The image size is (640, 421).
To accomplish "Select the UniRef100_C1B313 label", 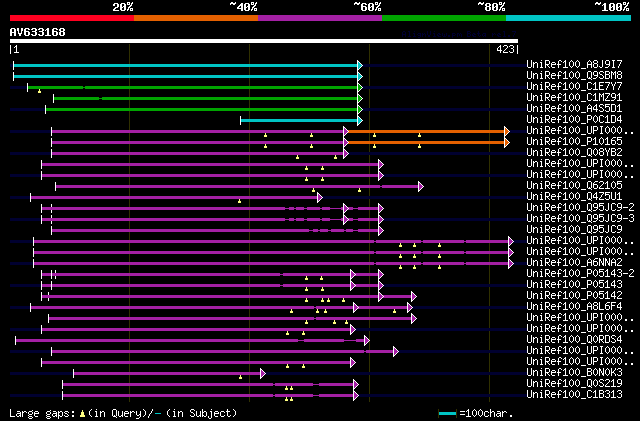I will [574, 394].
